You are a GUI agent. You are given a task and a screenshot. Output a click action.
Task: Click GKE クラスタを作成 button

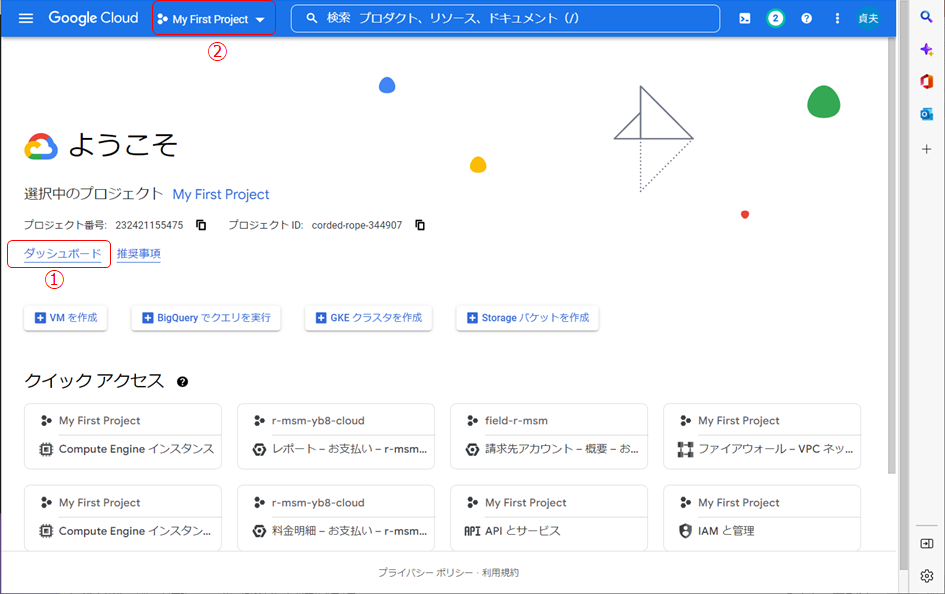[x=369, y=318]
